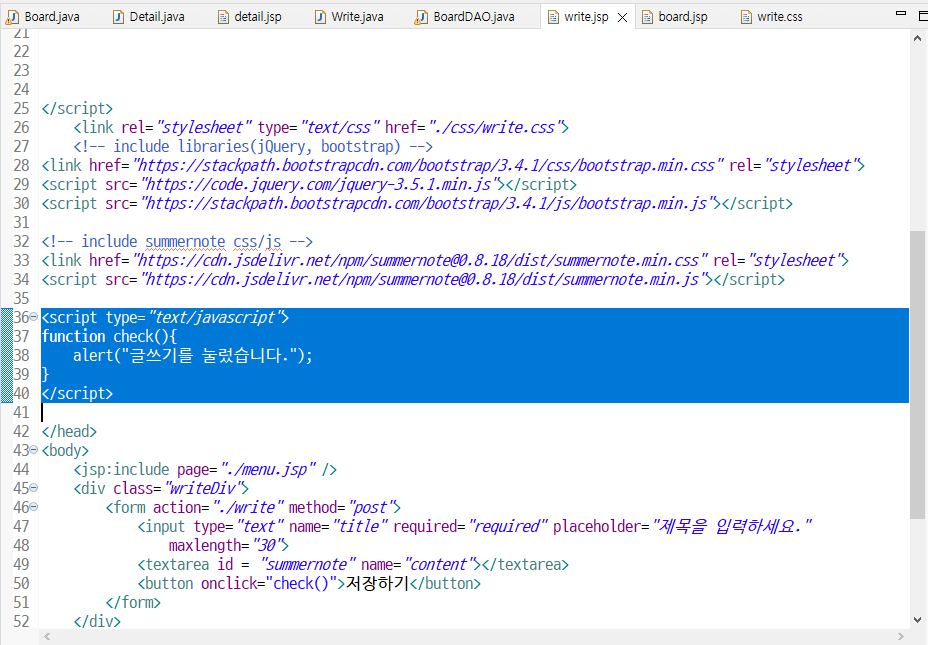Collapse the writeDiv fold at line 45
Image resolution: width=928 pixels, height=645 pixels.
tap(34, 488)
